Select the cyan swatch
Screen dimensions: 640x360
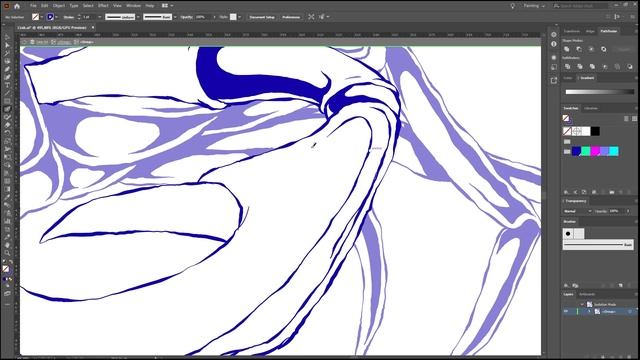[614, 151]
